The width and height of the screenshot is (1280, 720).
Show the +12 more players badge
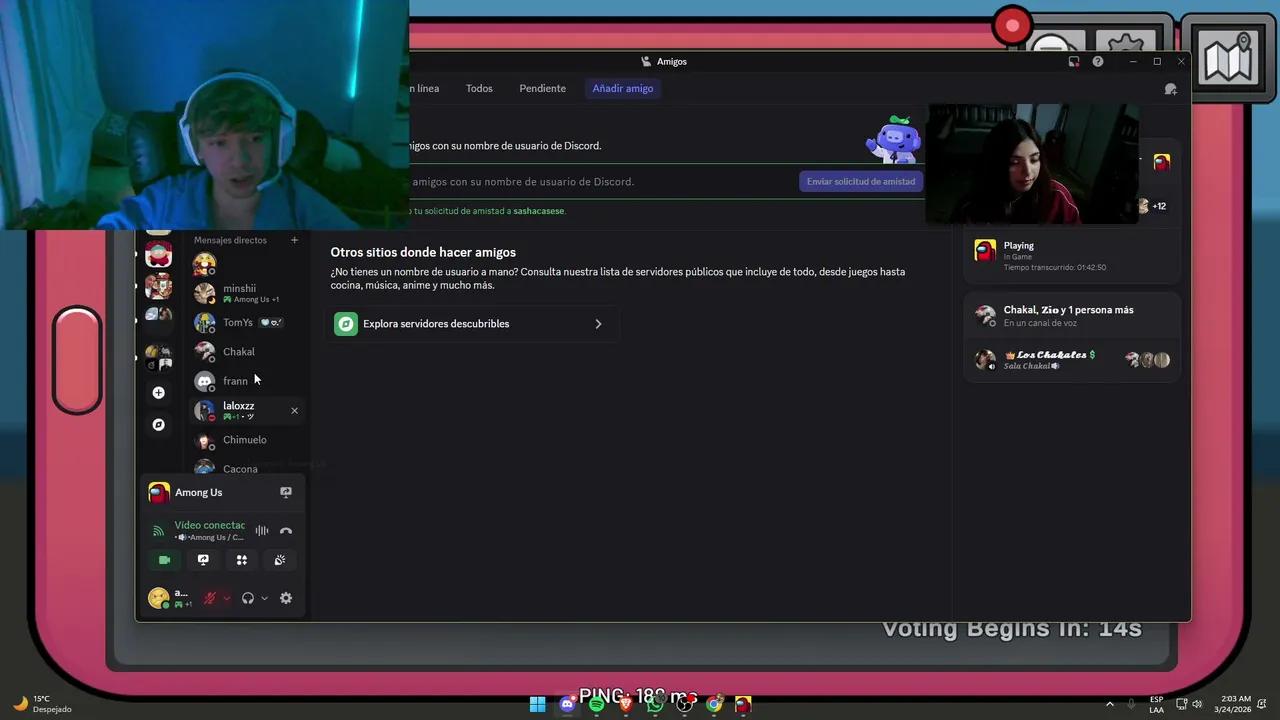1159,206
